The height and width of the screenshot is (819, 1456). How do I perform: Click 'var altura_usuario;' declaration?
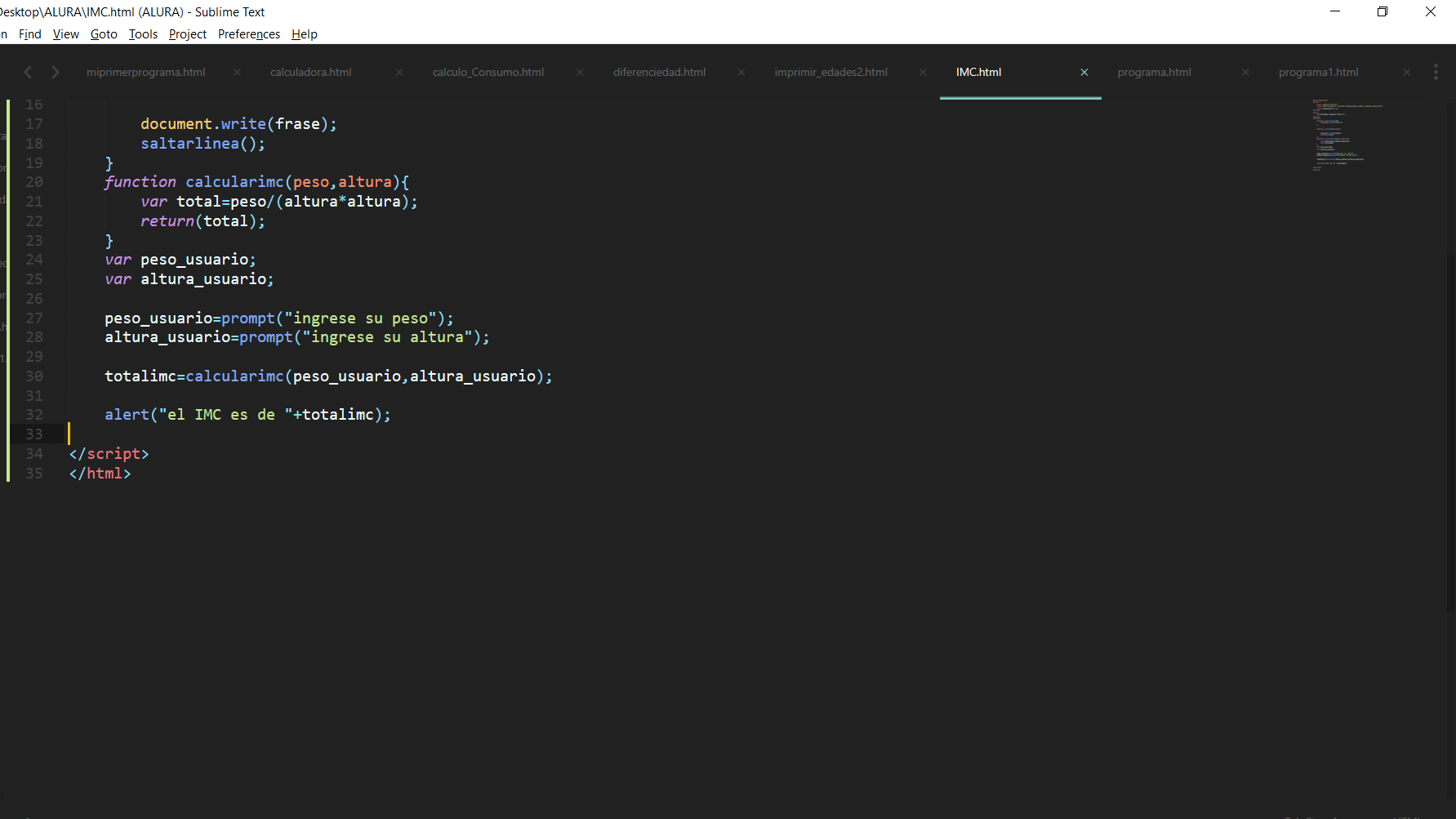189,279
